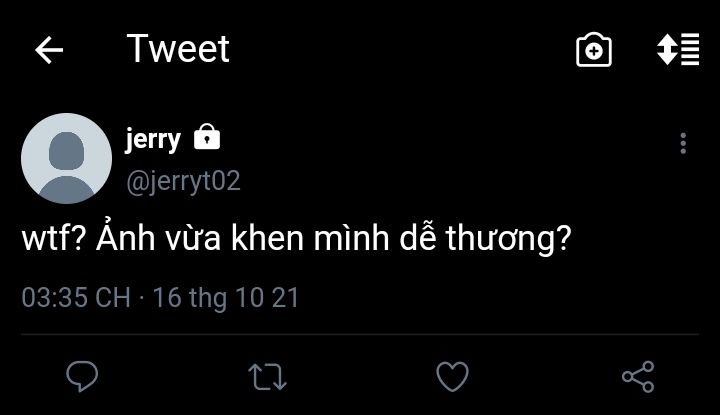The height and width of the screenshot is (415, 720).
Task: Click the 03:35 CH time
Action: pos(75,298)
